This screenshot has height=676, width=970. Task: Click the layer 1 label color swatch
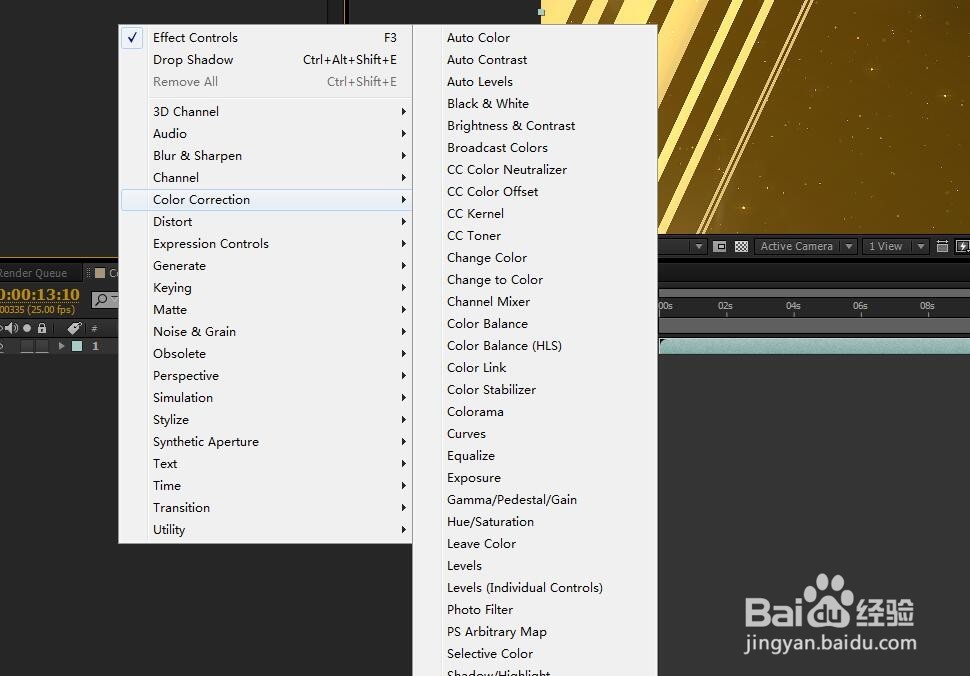(x=77, y=346)
